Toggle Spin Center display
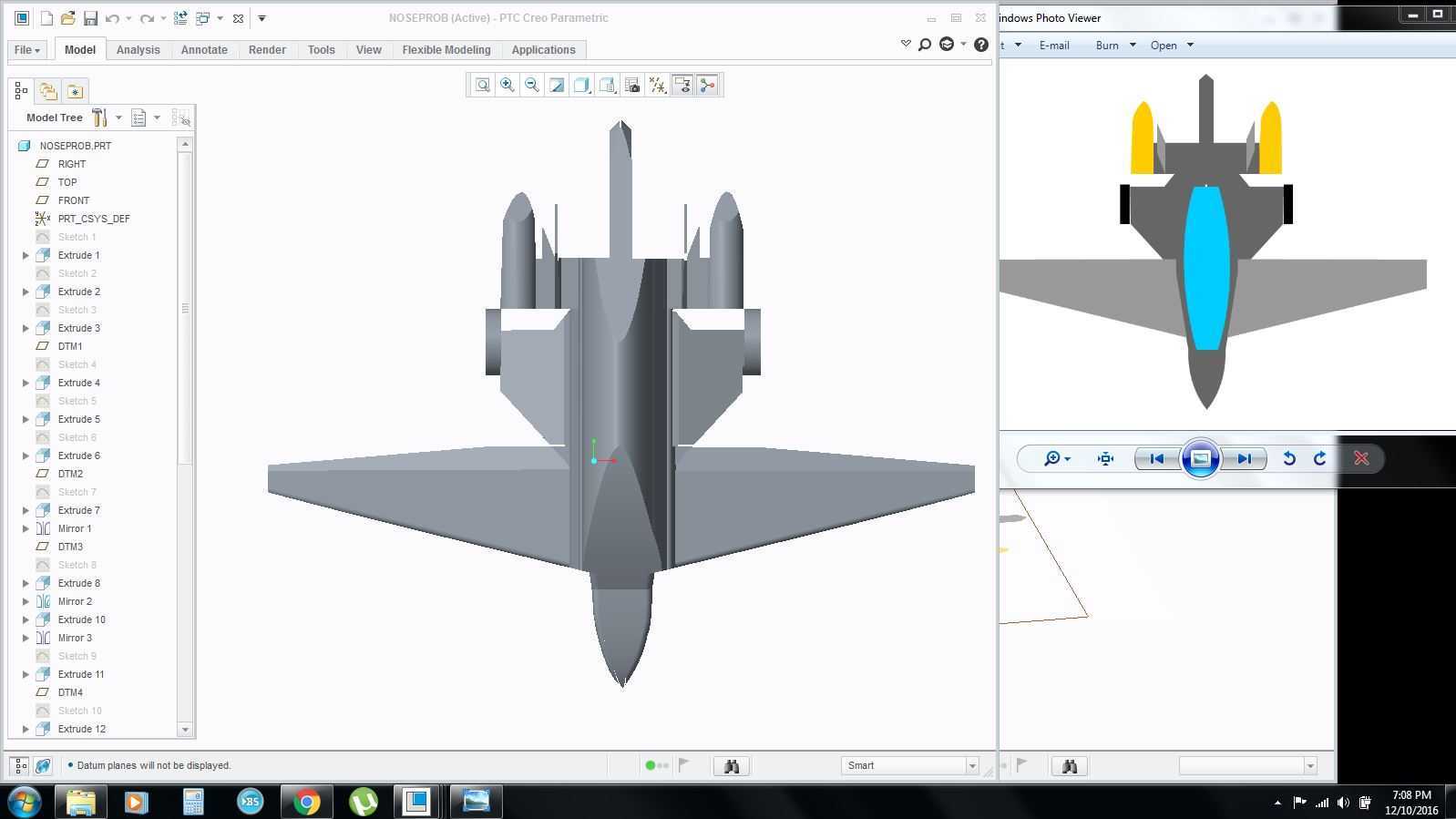This screenshot has height=819, width=1456. coord(707,85)
